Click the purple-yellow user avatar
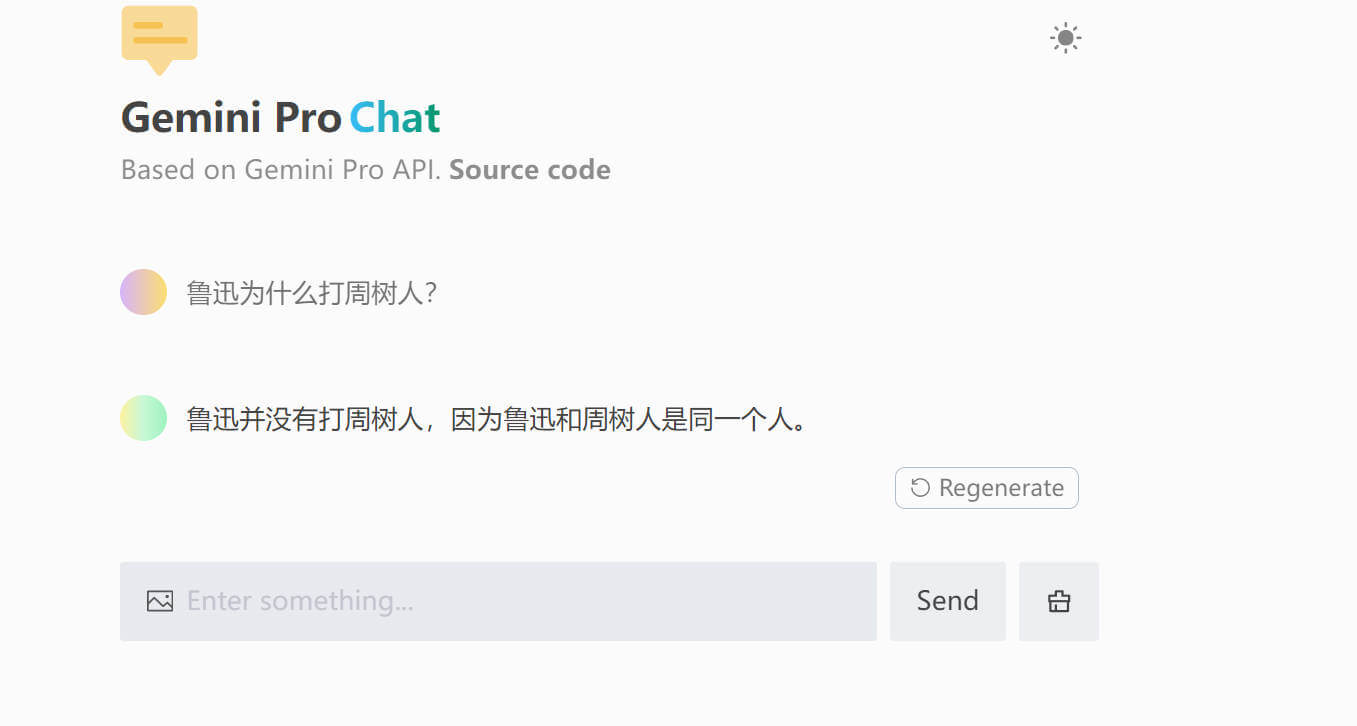Image resolution: width=1357 pixels, height=726 pixels. [143, 292]
